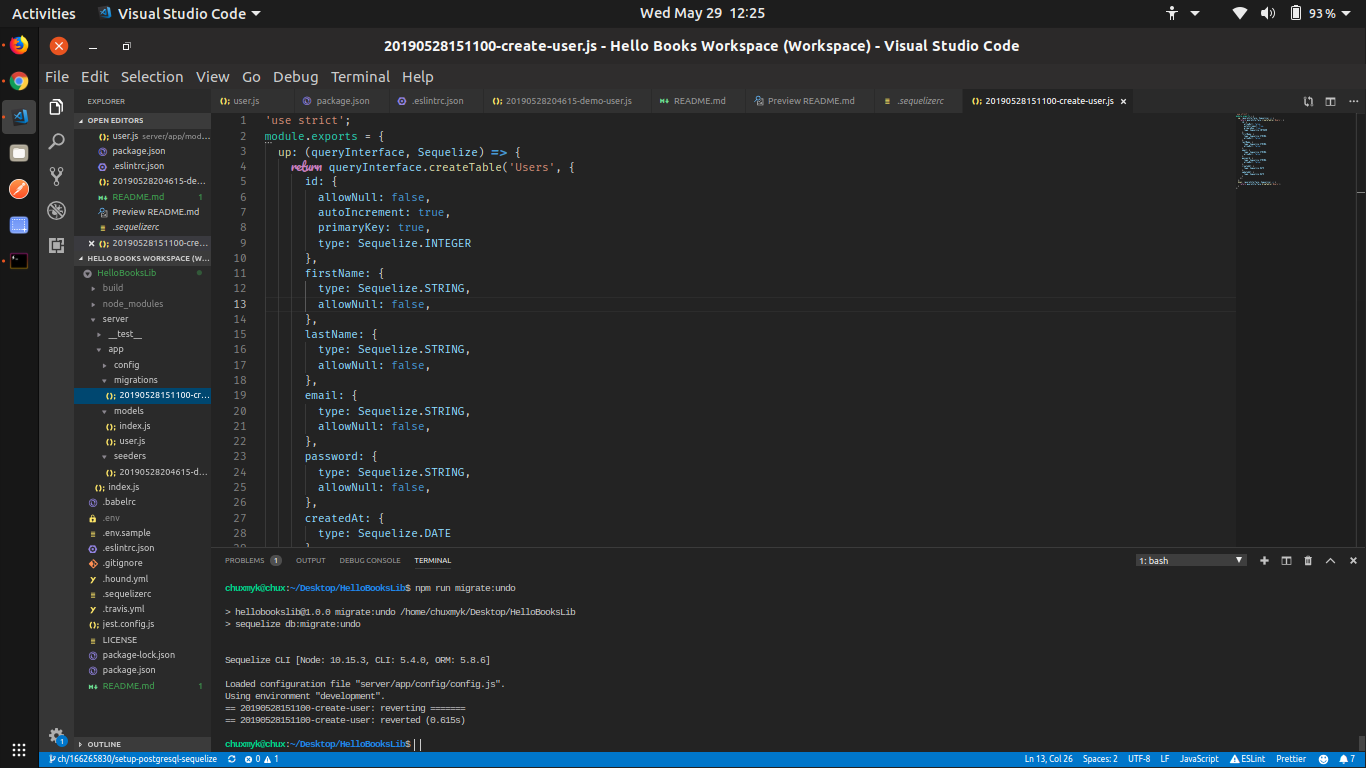Open the Source Control view
The width and height of the screenshot is (1366, 768).
point(56,176)
